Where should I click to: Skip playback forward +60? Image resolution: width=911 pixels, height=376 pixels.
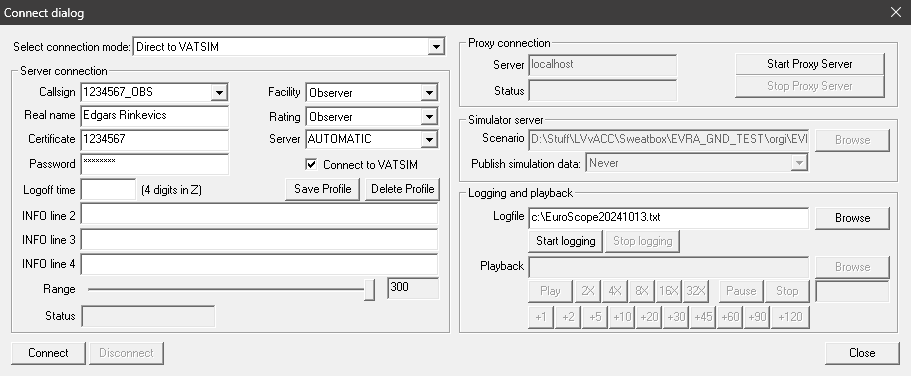click(x=730, y=317)
